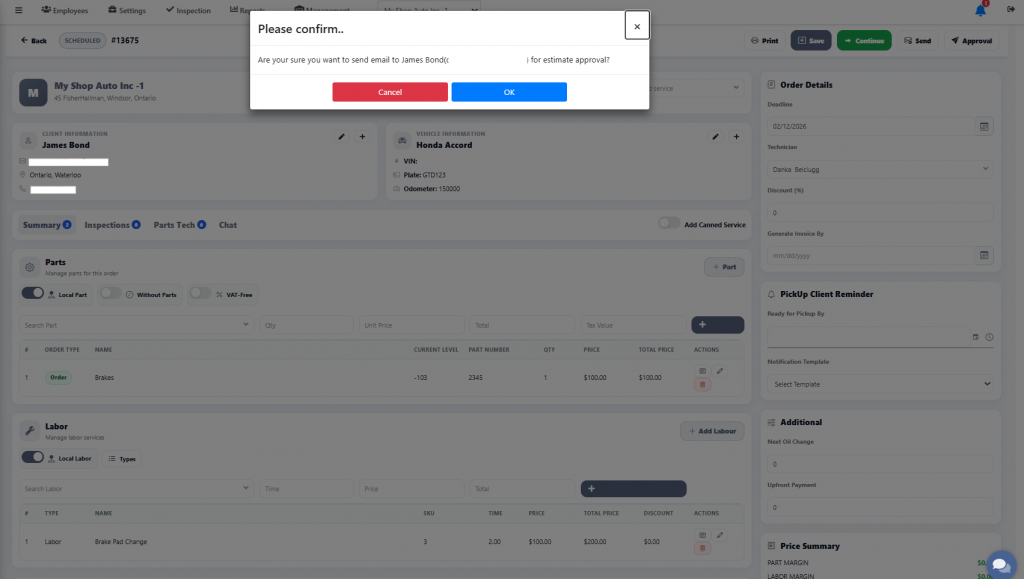Toggle the Add Canned Service switch
The image size is (1024, 579).
pyautogui.click(x=669, y=224)
